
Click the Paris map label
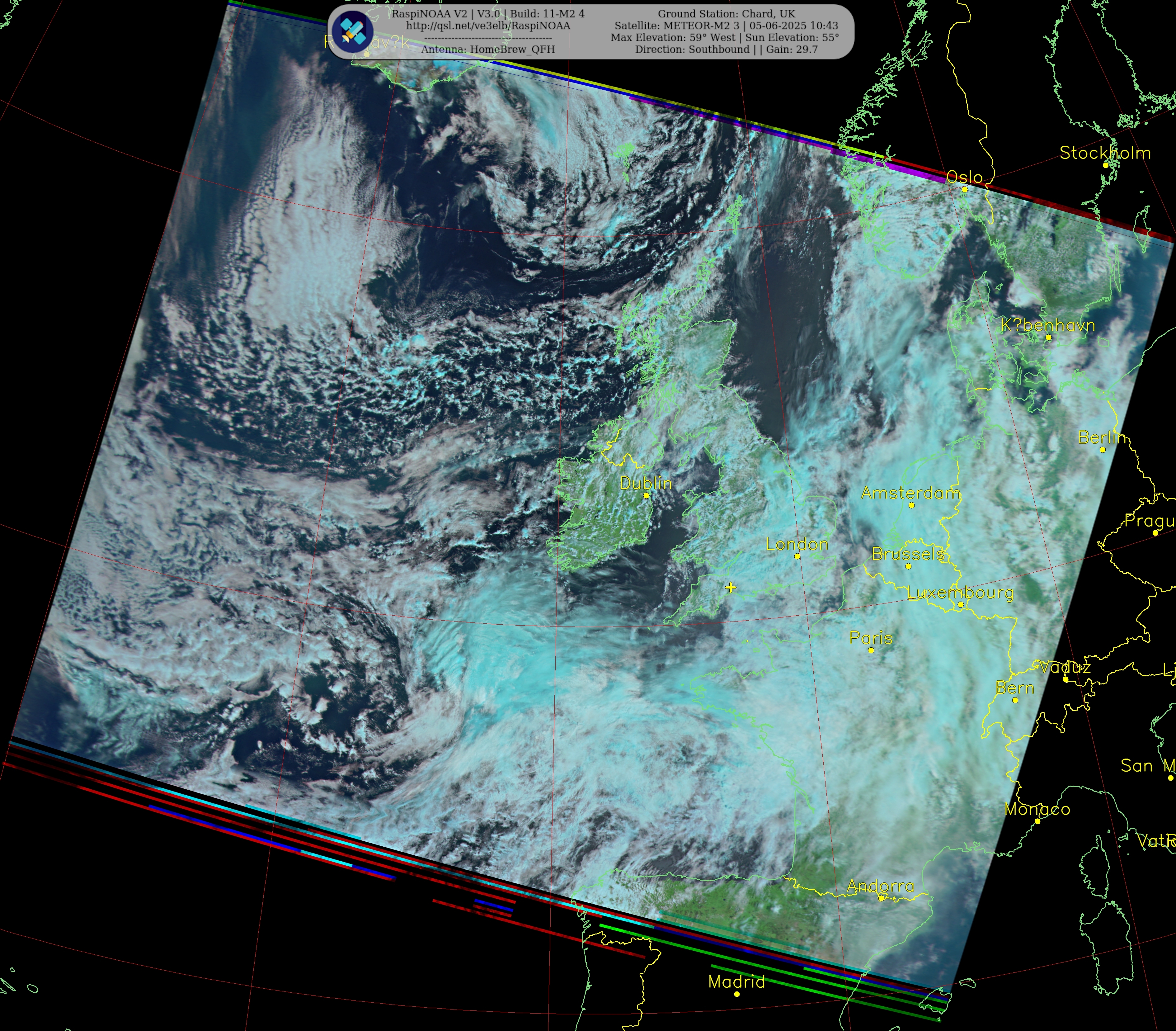pos(871,638)
